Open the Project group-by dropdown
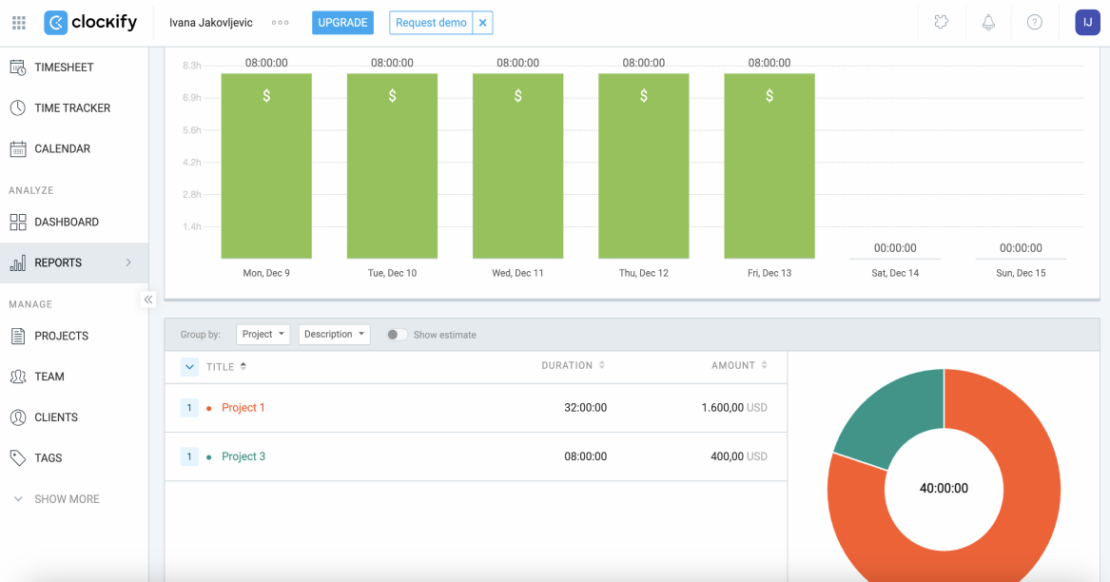 (x=262, y=334)
